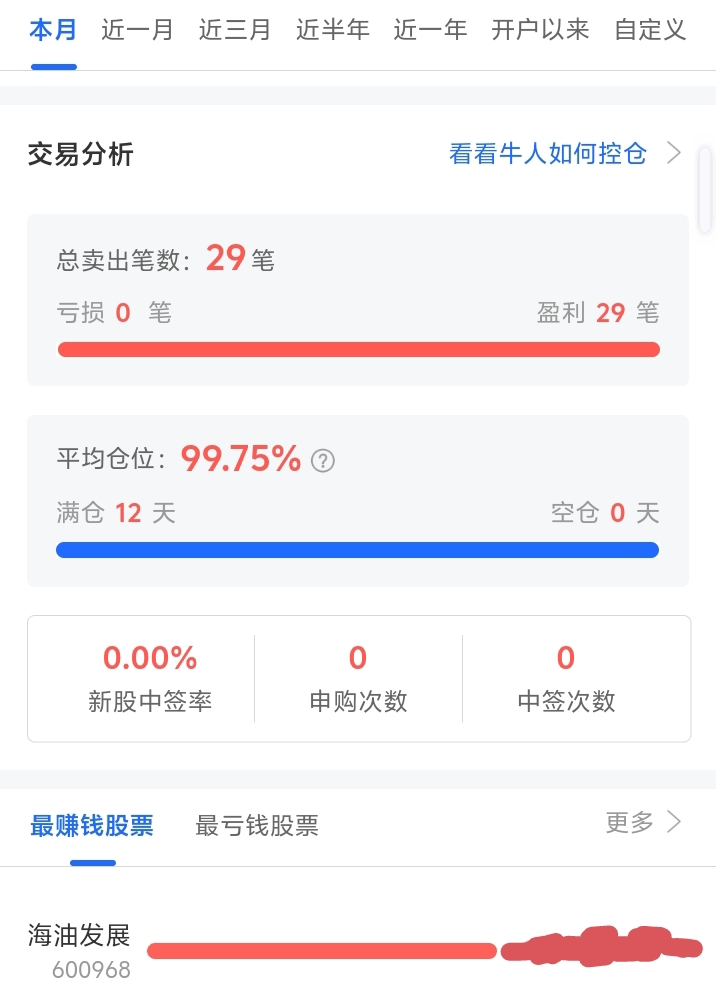Tap the 新股中签率 0.00% cell

tap(150, 678)
